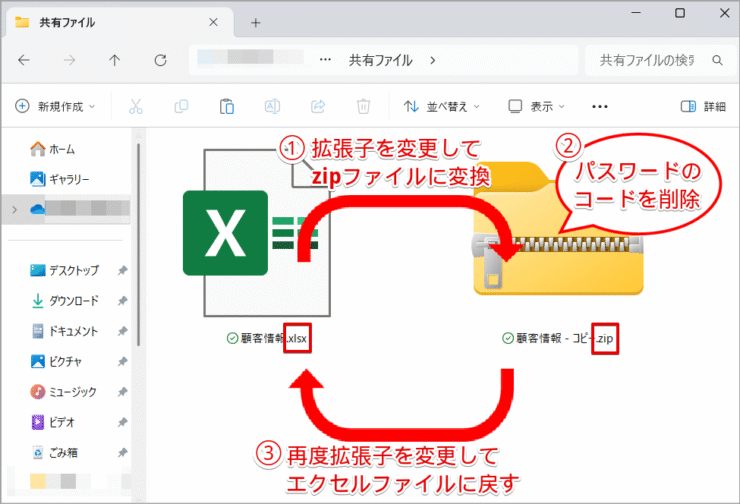Go back with the left arrow

(x=24, y=60)
